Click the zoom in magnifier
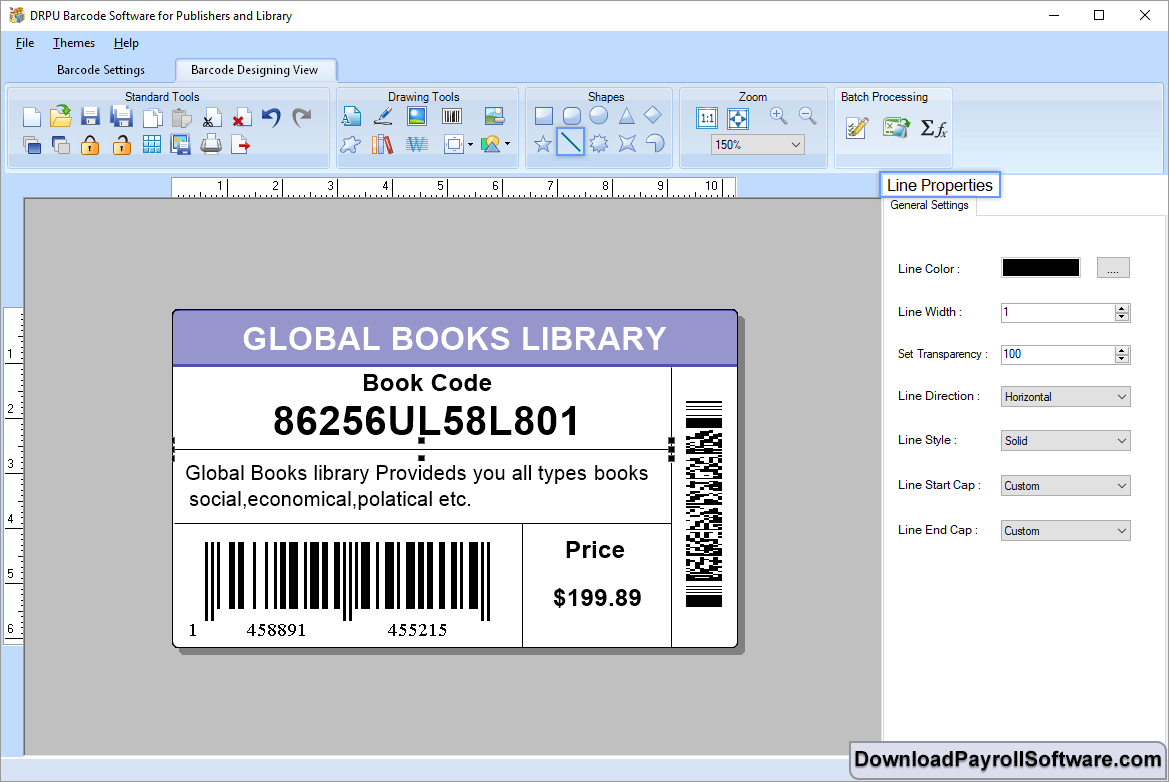1169x782 pixels. click(778, 116)
